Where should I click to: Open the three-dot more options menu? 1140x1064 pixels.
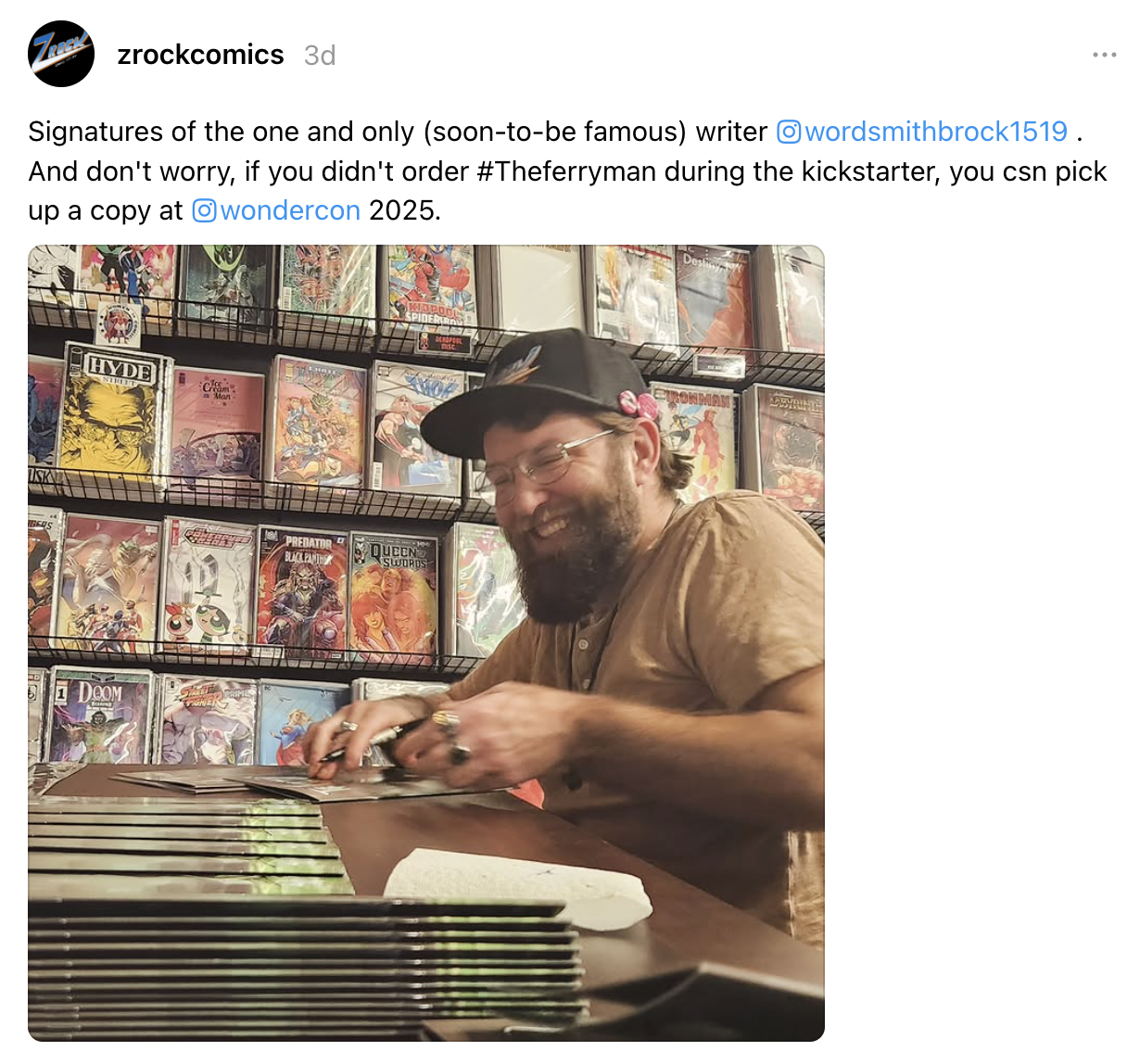point(1104,55)
